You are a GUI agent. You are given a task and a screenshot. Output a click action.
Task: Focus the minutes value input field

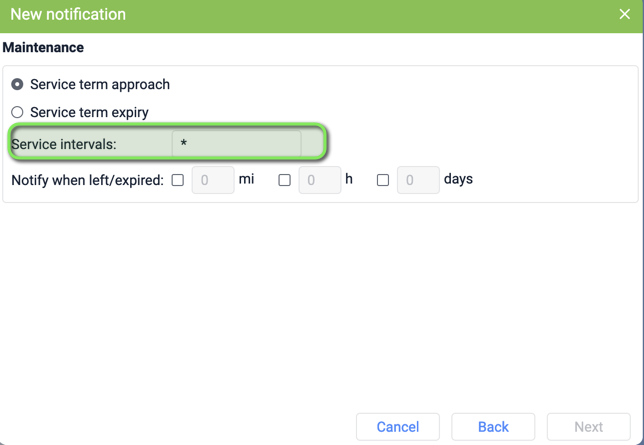click(x=213, y=180)
